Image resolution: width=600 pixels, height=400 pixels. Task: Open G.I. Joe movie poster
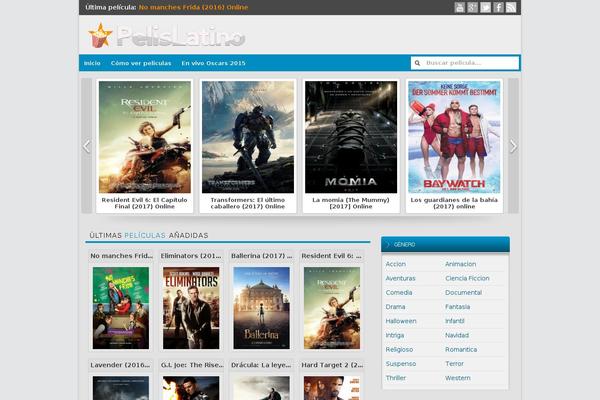coord(191,388)
